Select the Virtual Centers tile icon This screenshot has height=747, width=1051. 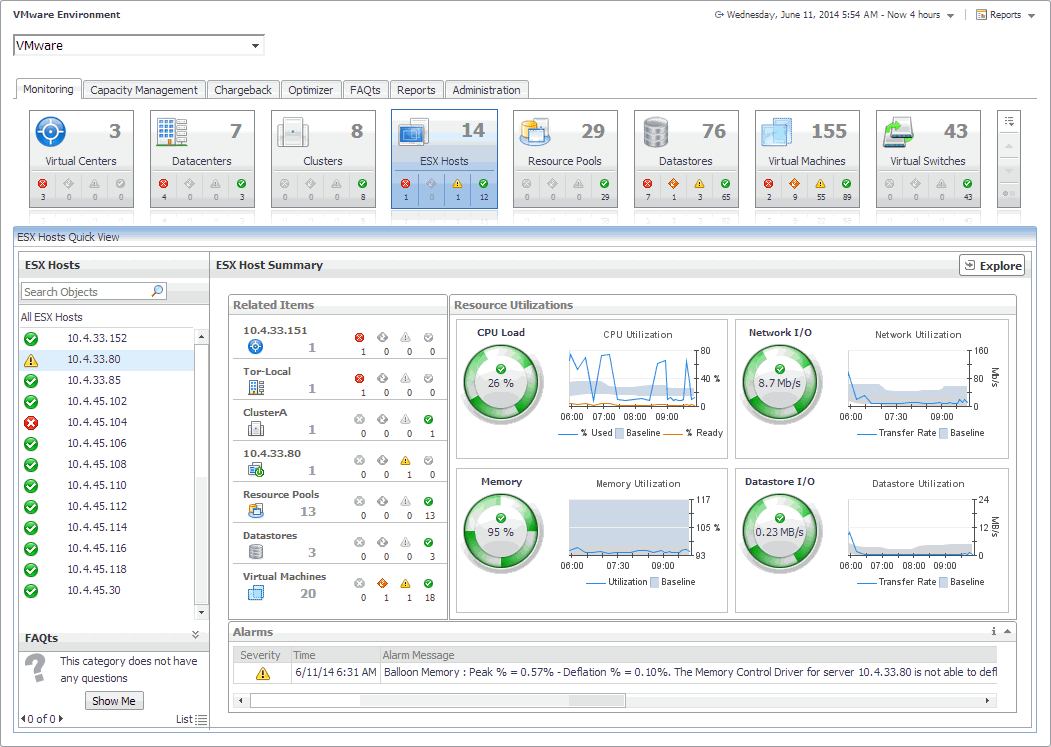(x=51, y=132)
